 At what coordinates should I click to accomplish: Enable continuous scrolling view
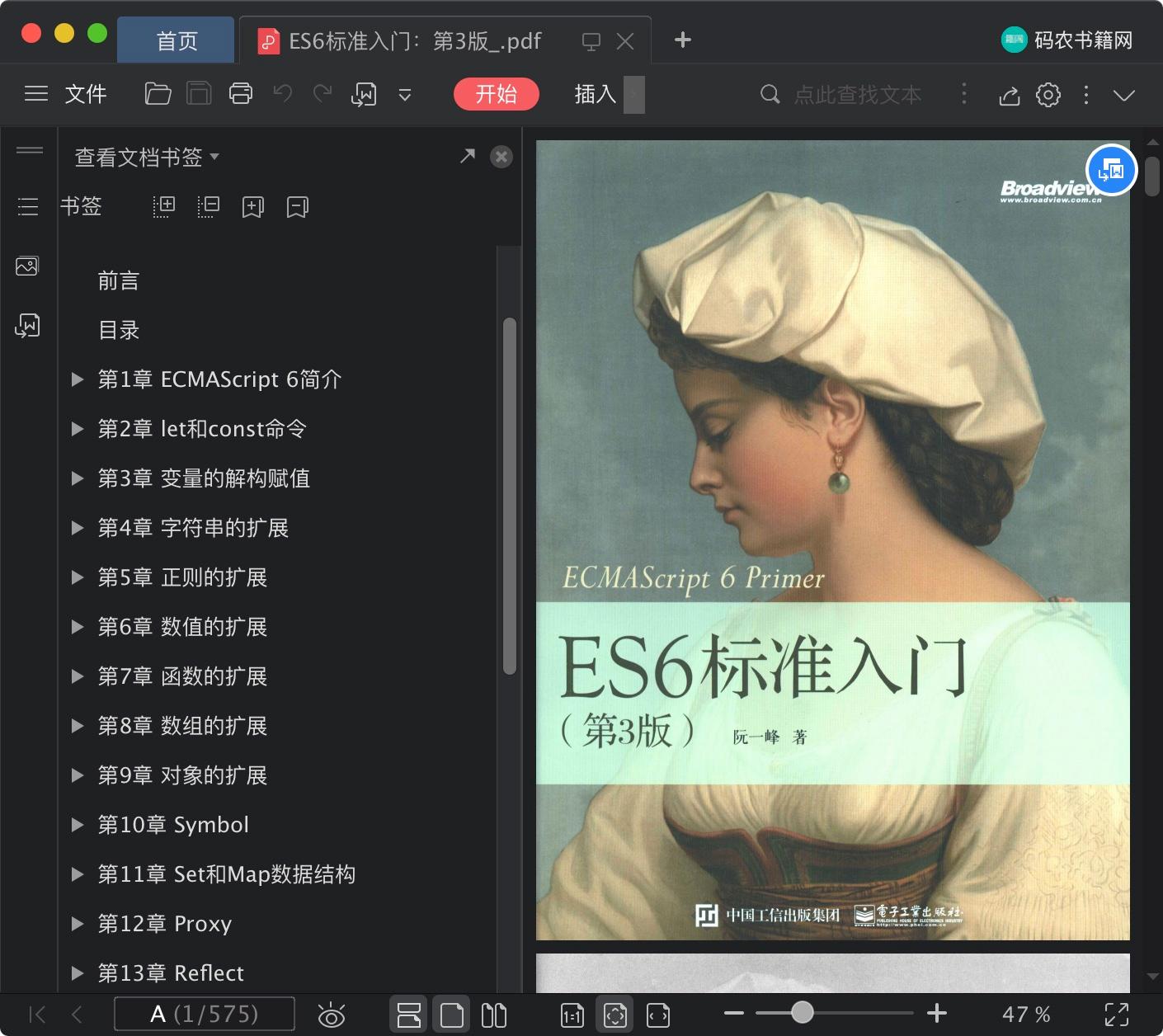click(408, 1015)
